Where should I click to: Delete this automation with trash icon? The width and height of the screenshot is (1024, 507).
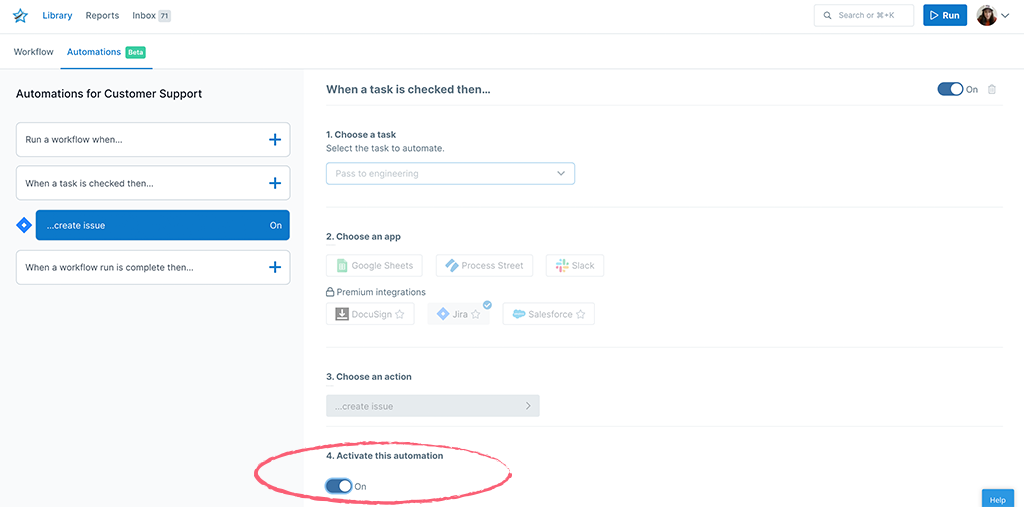click(992, 90)
